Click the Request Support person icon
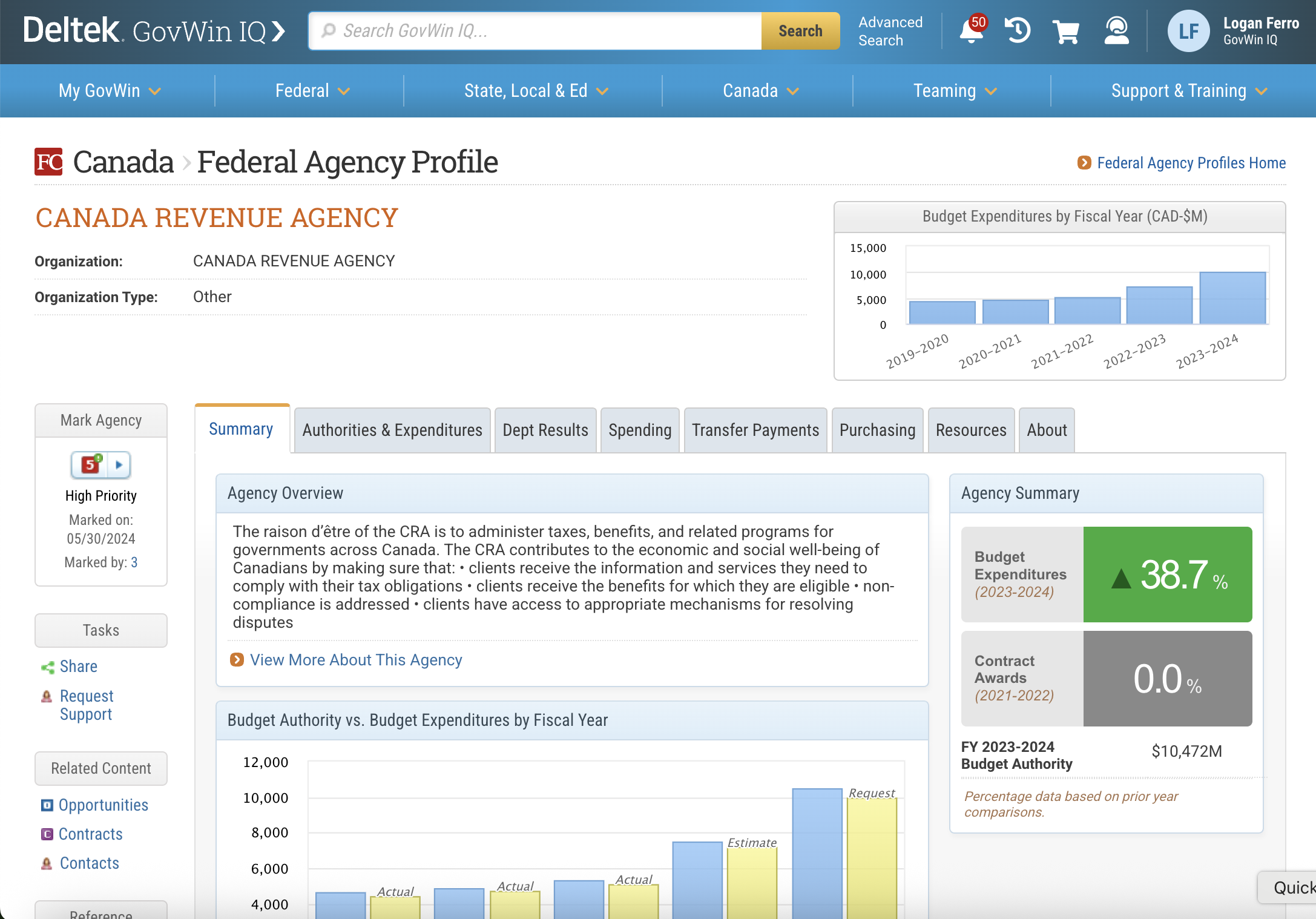Screen dimensions: 1316x919 coord(47,696)
